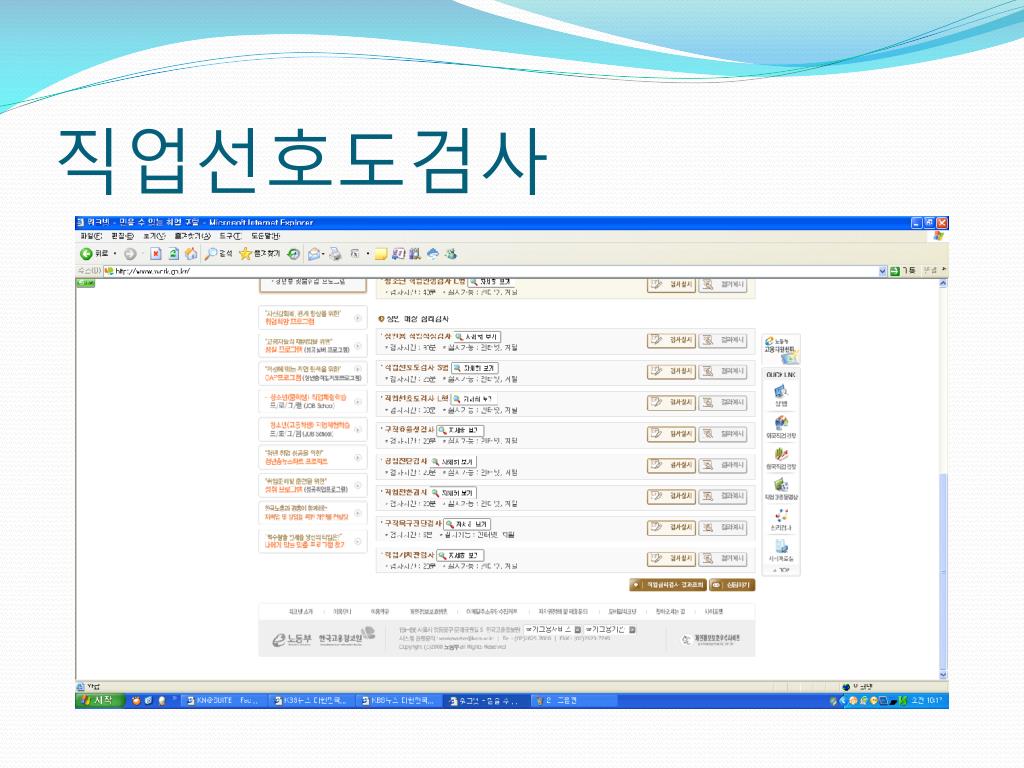Expand the 청년층뉴스타트 프로젝트 sidebar arrow
This screenshot has width=1024, height=768.
click(x=358, y=457)
